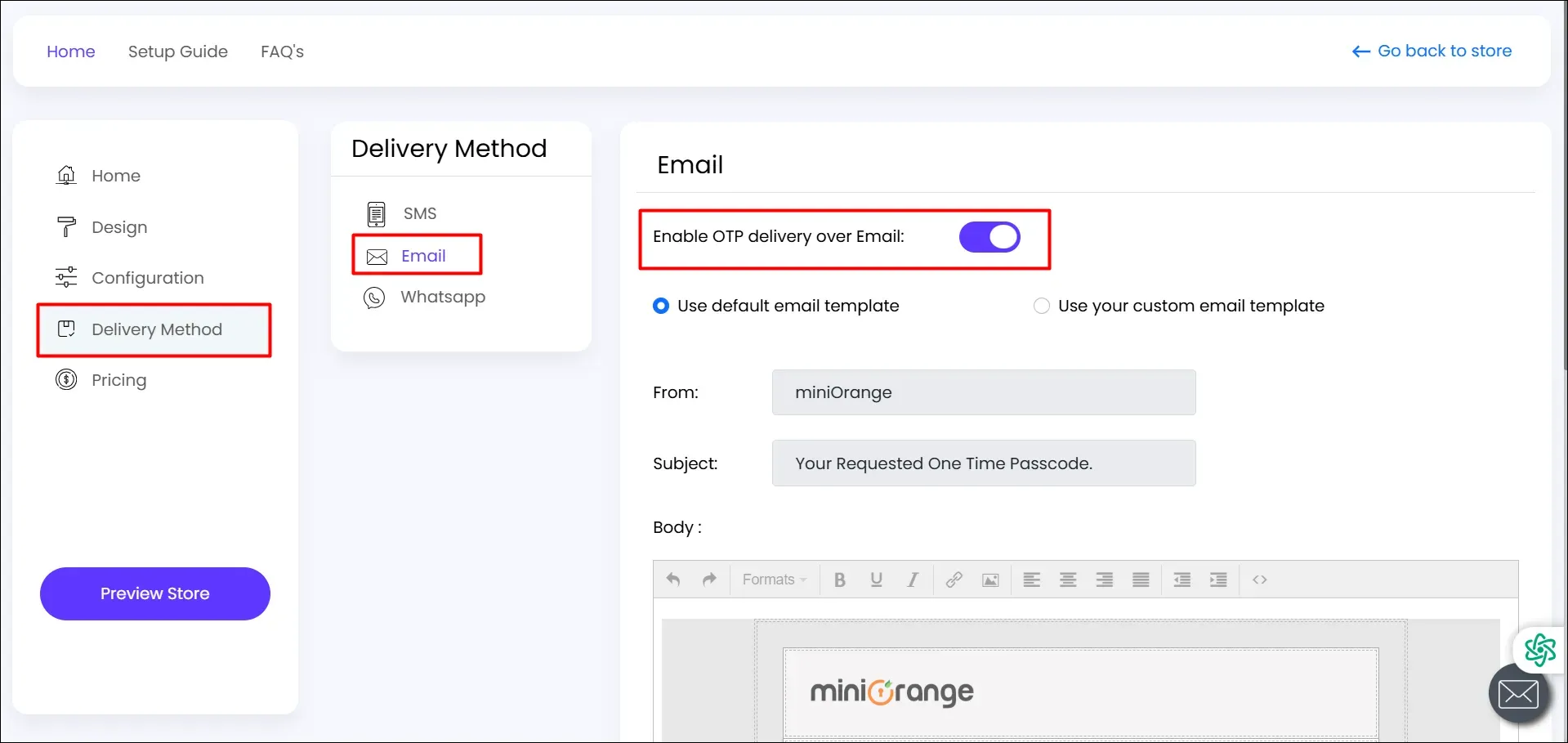Select SMS delivery method
Screen dimensions: 1568x743
click(420, 213)
